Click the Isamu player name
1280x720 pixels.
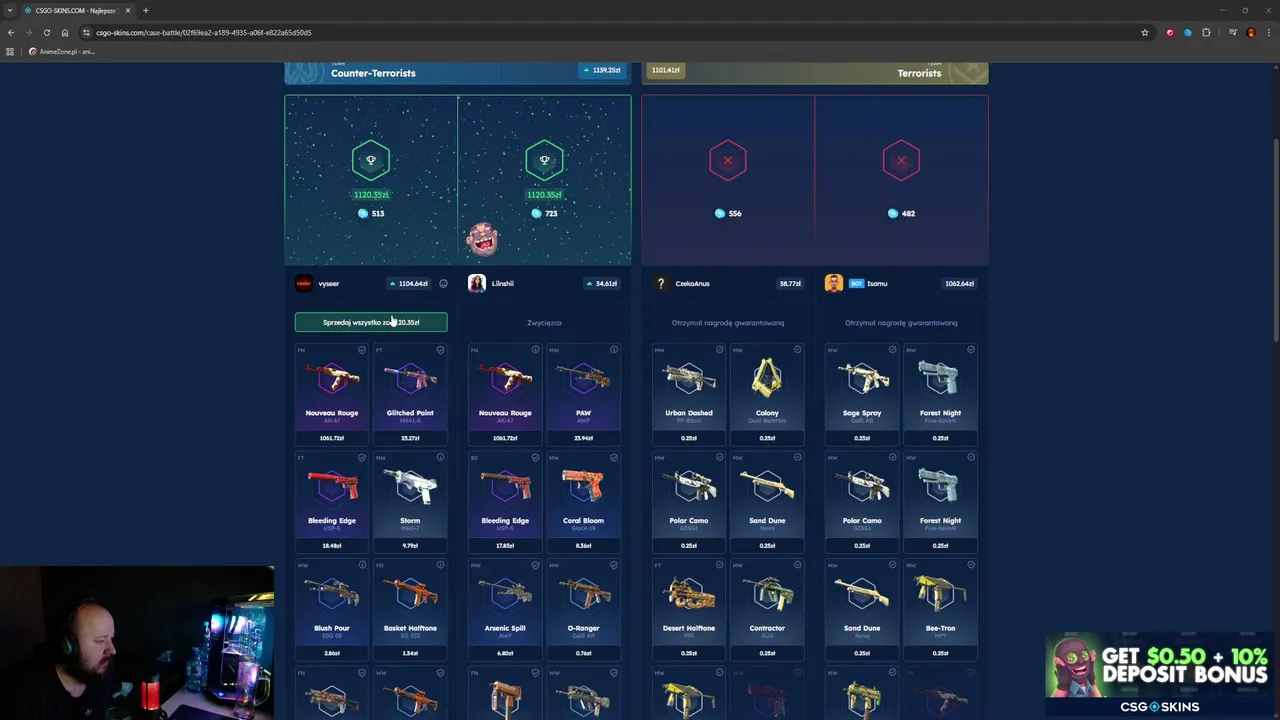[x=877, y=283]
